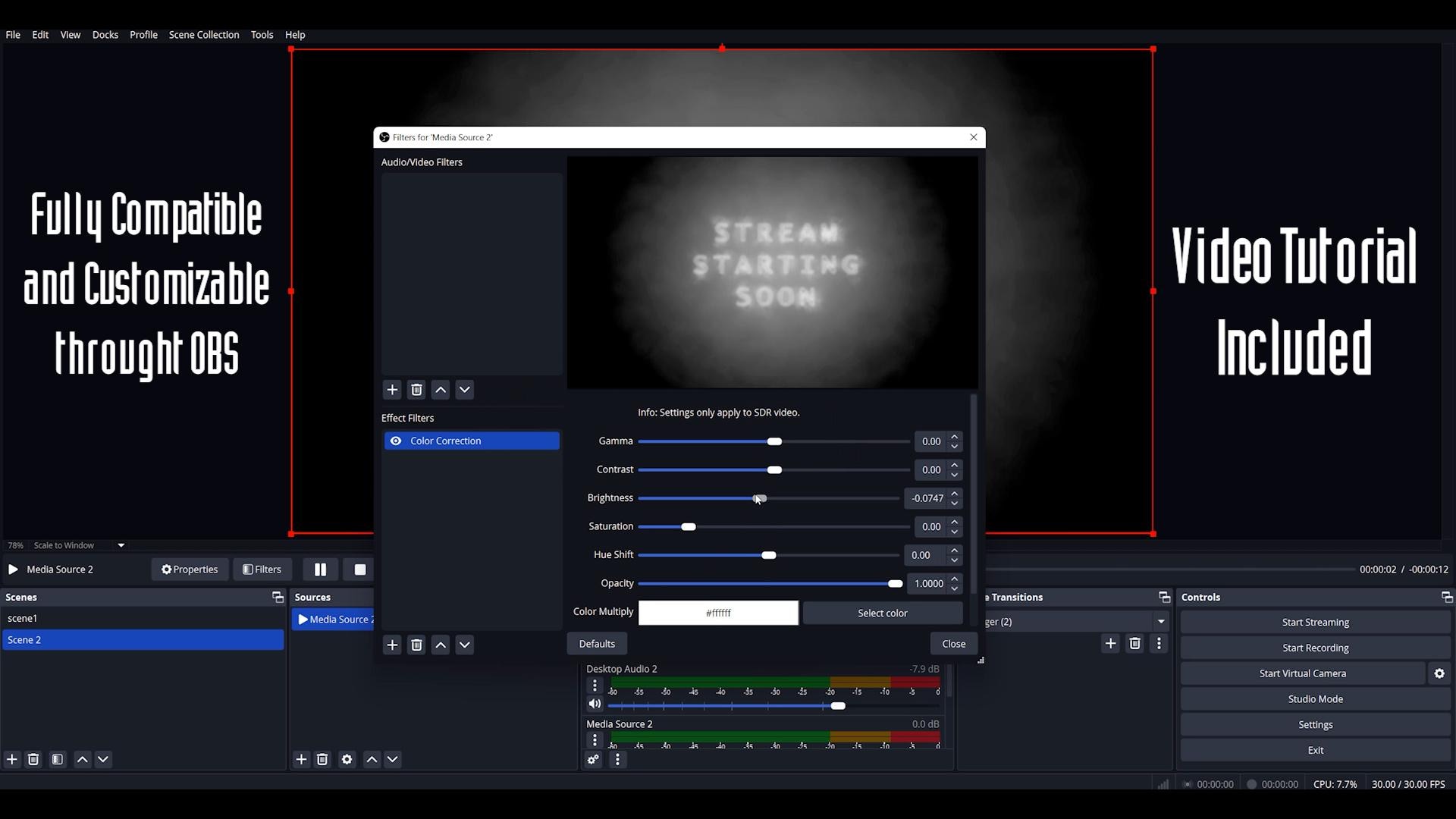Remove the selected Effect filter

click(416, 645)
